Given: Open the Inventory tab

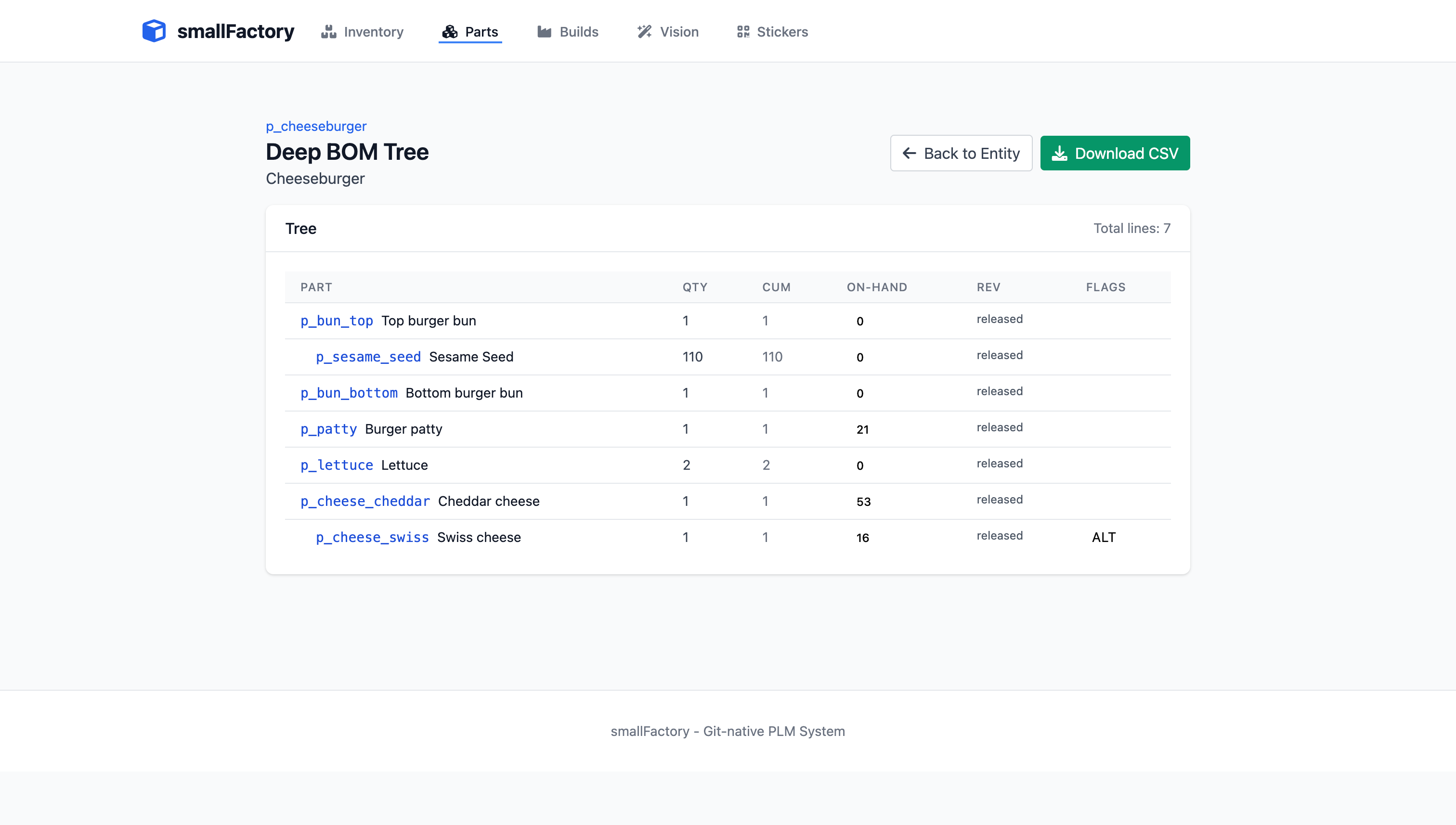Looking at the screenshot, I should [x=374, y=32].
